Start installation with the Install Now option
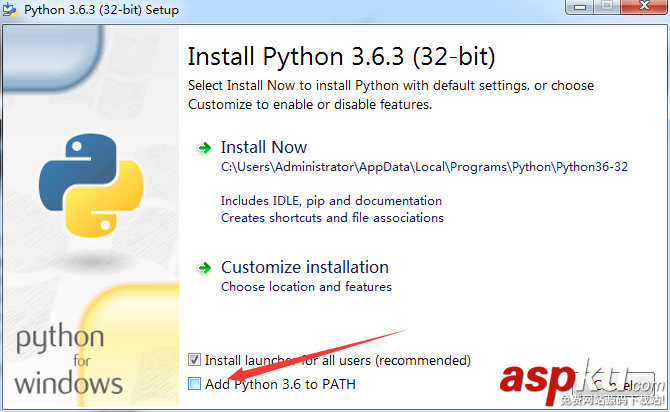 pyautogui.click(x=264, y=147)
